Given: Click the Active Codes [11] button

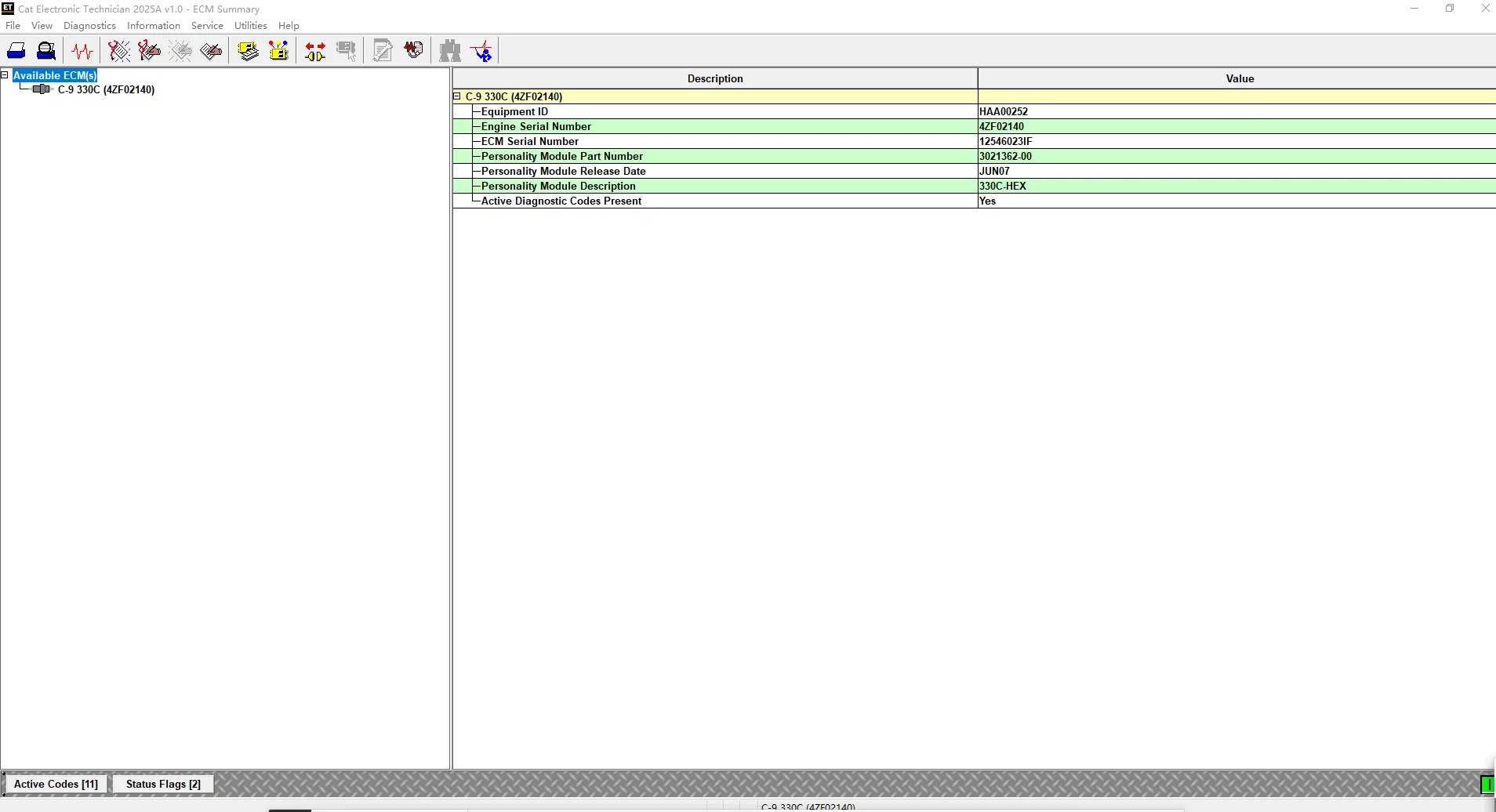Looking at the screenshot, I should click(56, 784).
